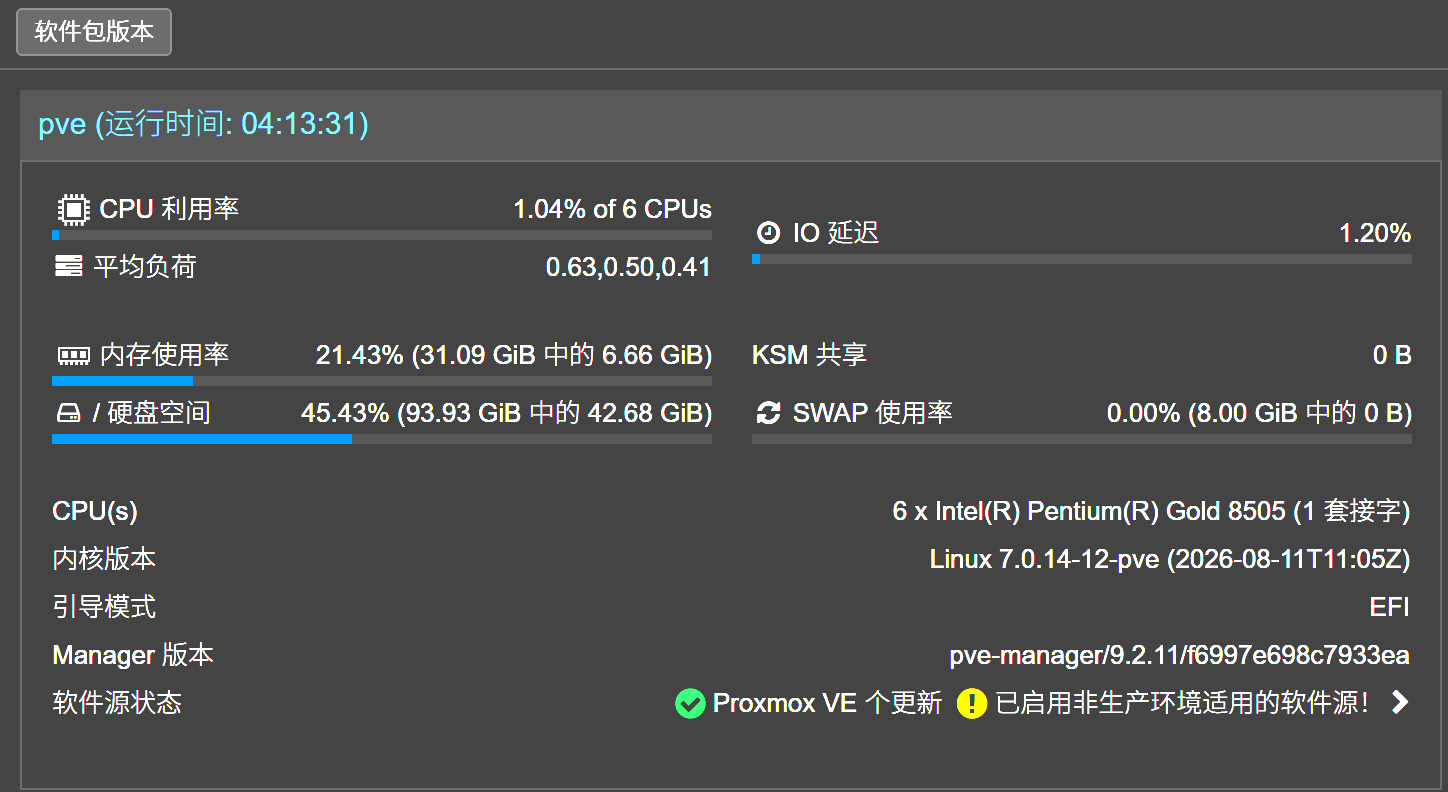Select the kernel version Linux text
Image resolution: width=1448 pixels, height=792 pixels.
(x=1170, y=559)
